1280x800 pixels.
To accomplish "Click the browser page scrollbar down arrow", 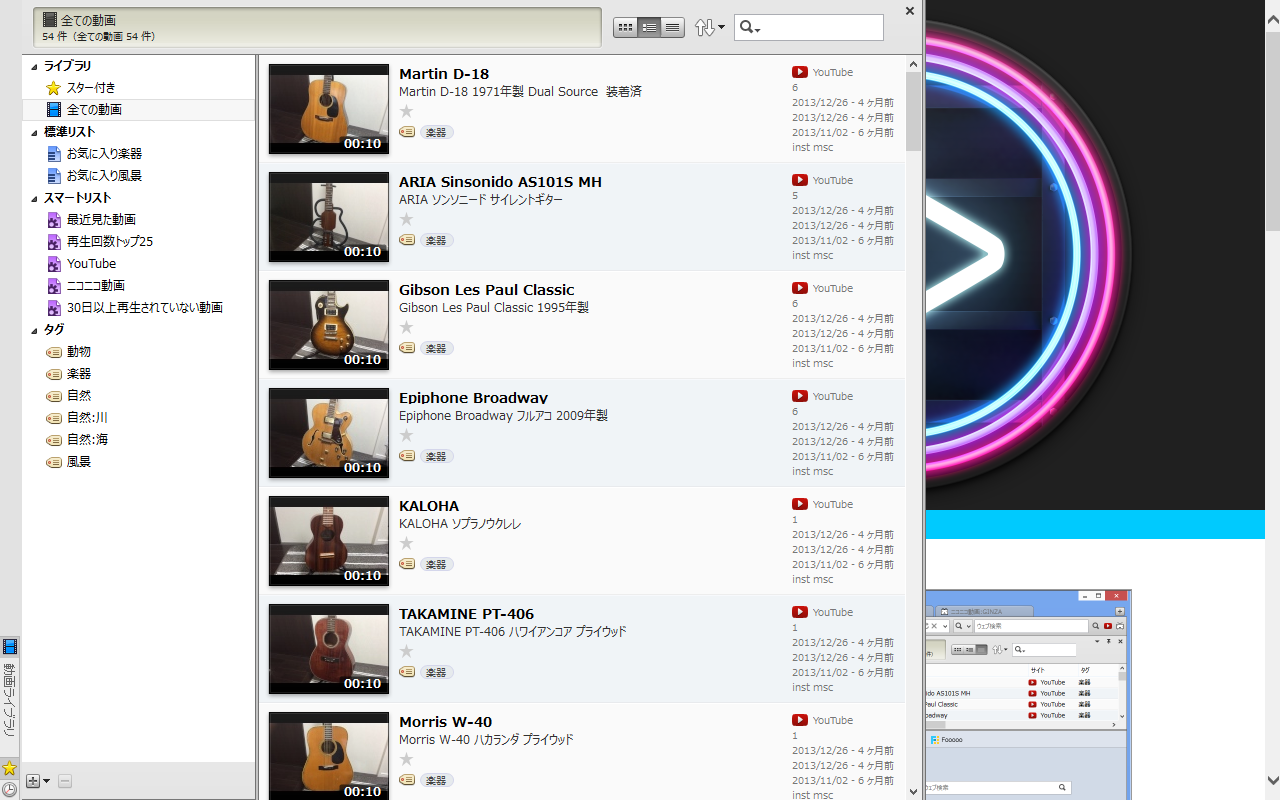I will [x=1273, y=781].
